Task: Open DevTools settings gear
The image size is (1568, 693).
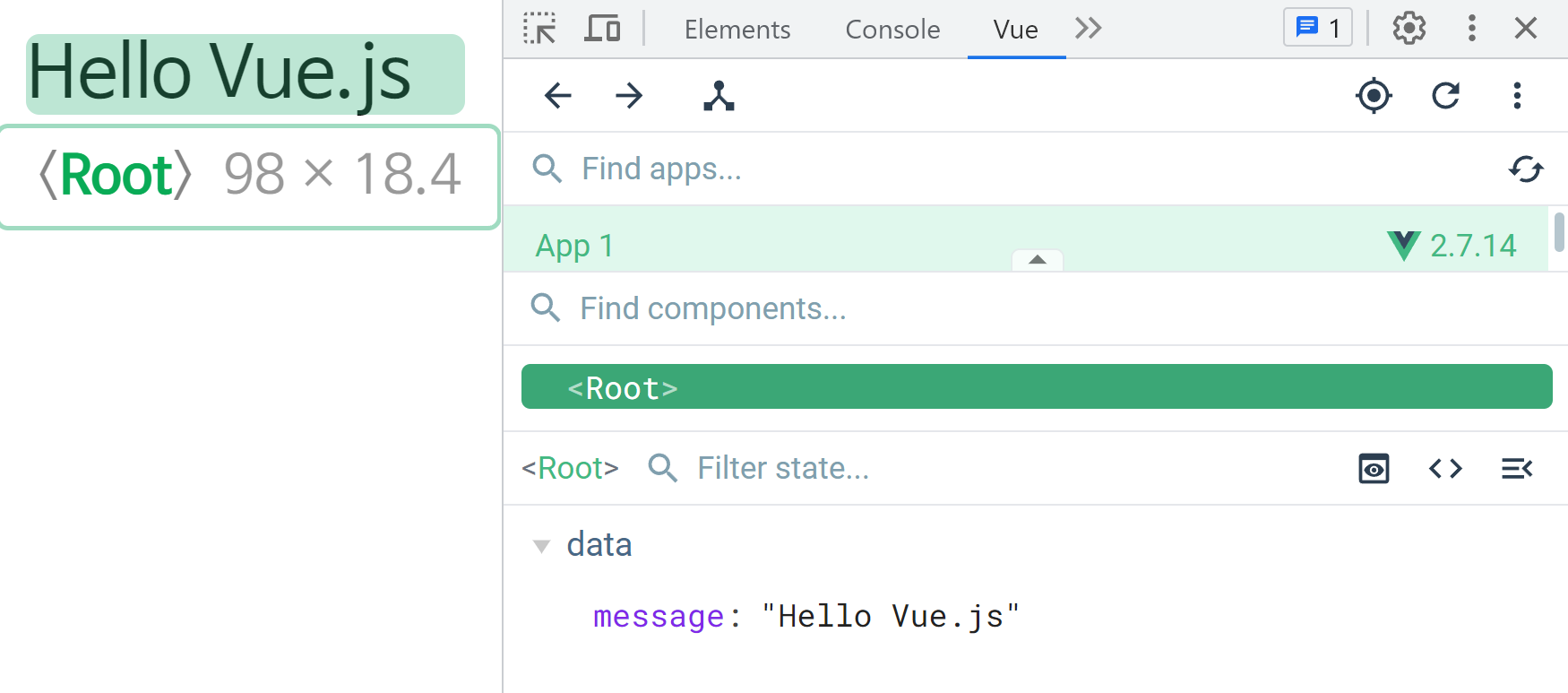Action: point(1409,29)
